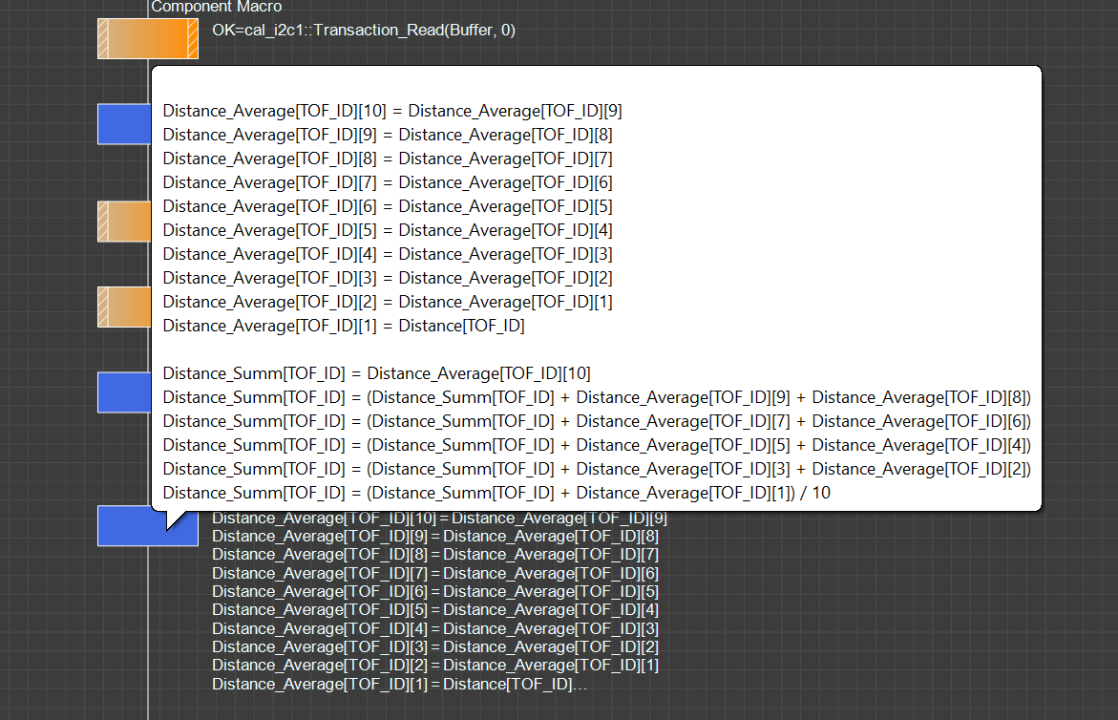
Task: Click the OK=cal_i2c1::Transaction_Read(Buffer, 0) label
Action: (364, 30)
